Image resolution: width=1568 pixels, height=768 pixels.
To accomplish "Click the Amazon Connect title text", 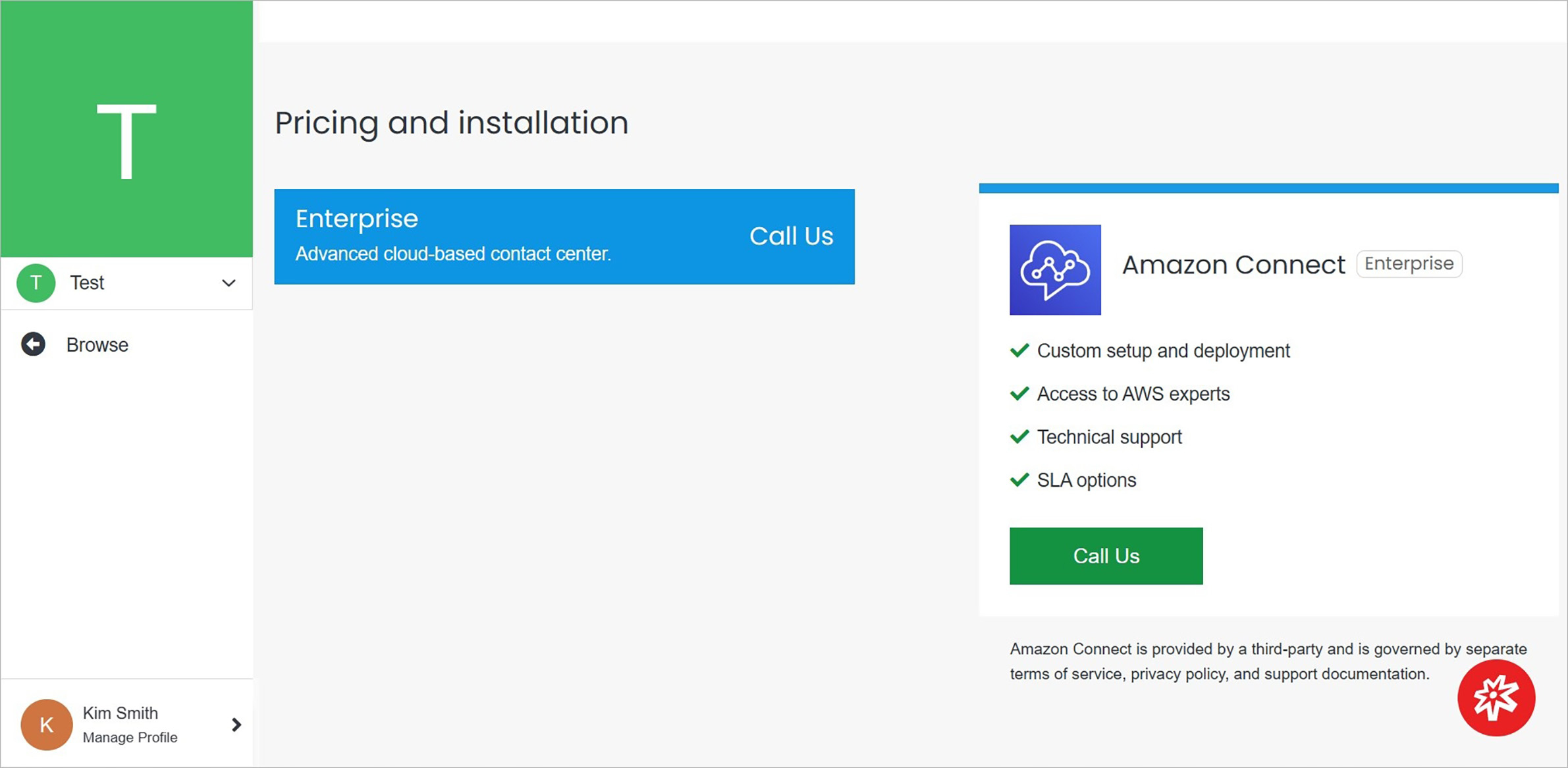I will [x=1233, y=264].
